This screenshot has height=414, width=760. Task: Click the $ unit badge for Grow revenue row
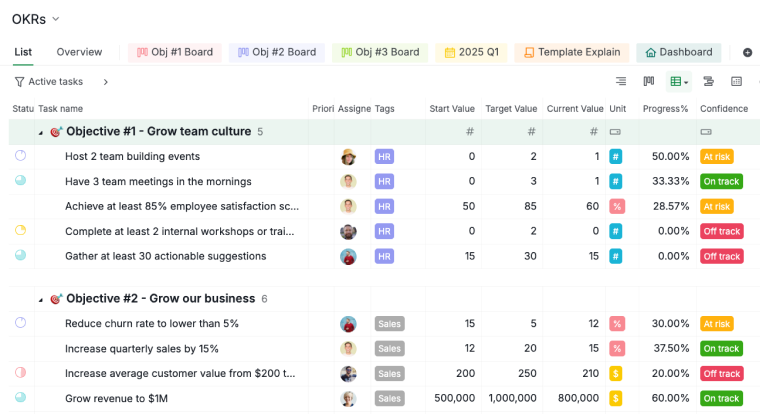point(616,398)
